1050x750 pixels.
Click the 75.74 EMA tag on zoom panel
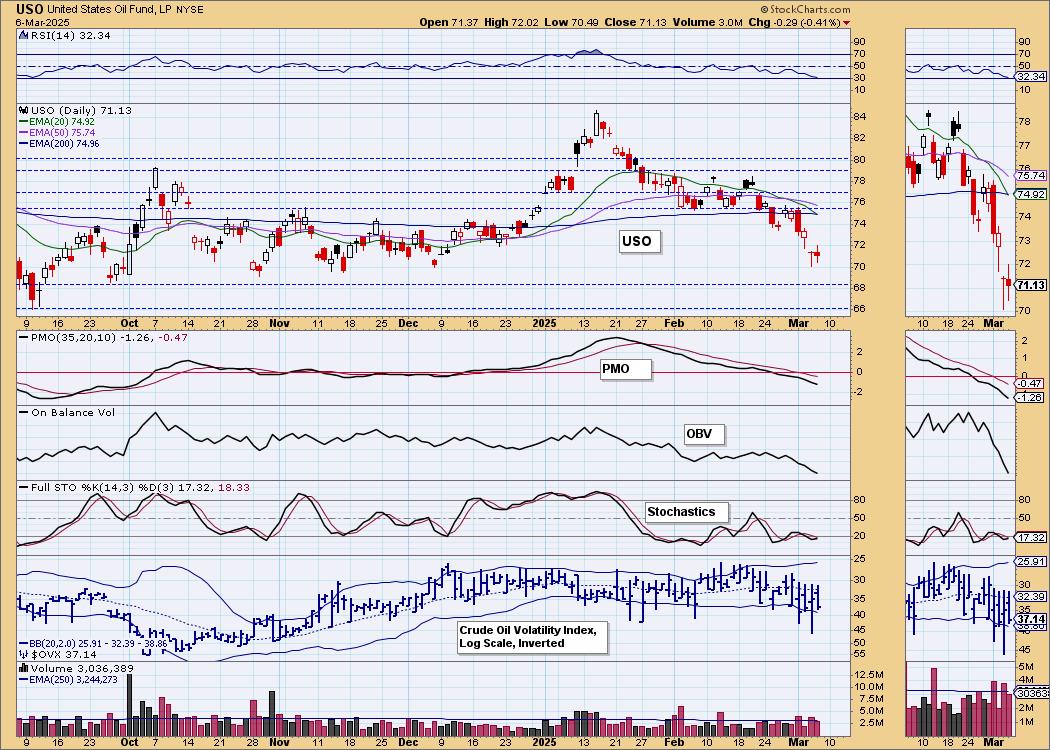1031,175
